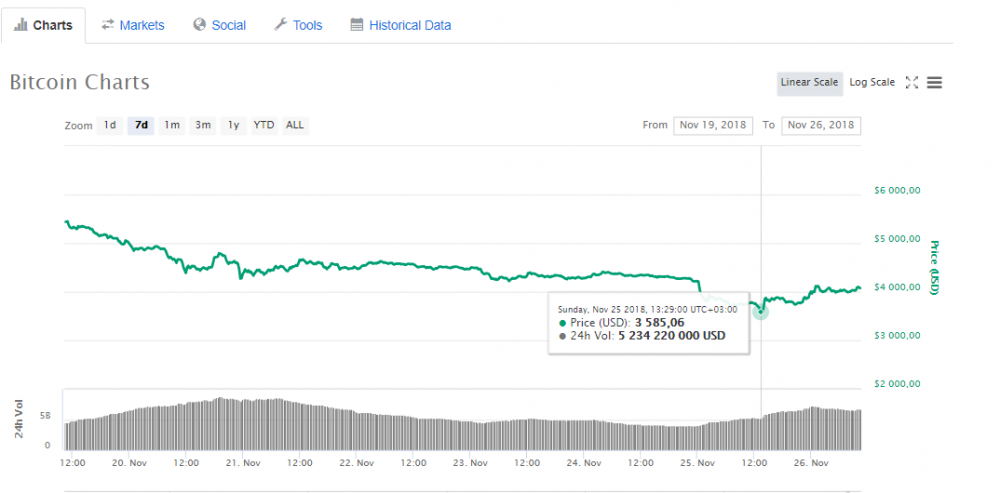The height and width of the screenshot is (493, 1000).
Task: Switch to the Markets tab
Action: pyautogui.click(x=133, y=26)
